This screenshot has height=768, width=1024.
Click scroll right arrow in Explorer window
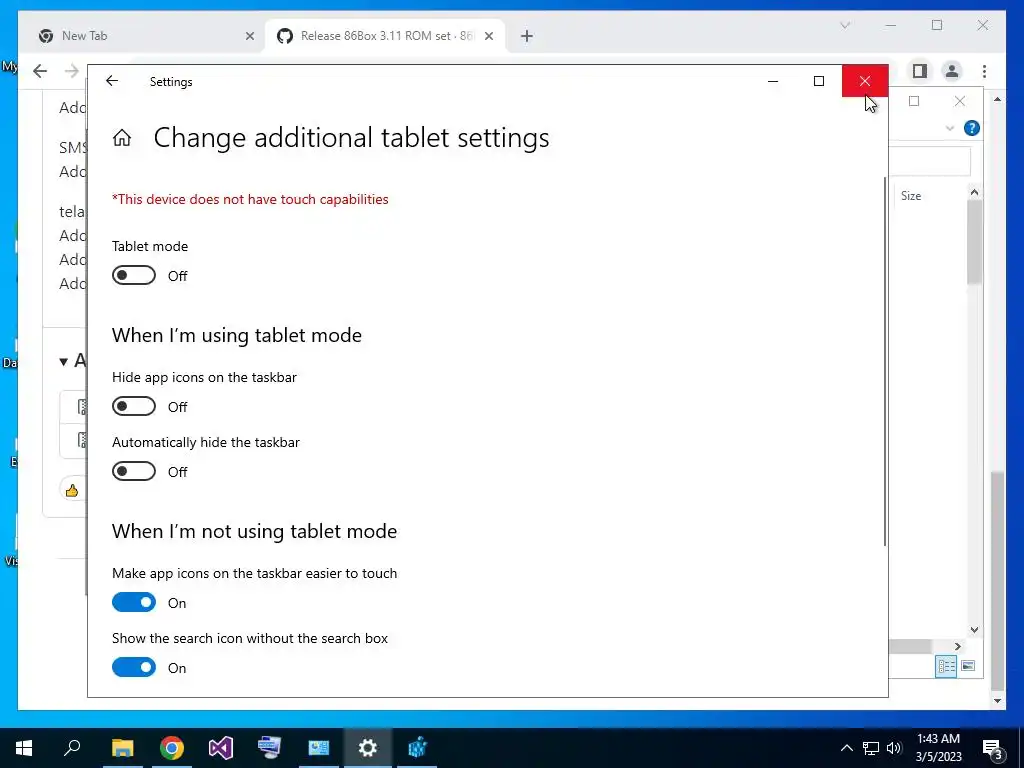click(957, 647)
